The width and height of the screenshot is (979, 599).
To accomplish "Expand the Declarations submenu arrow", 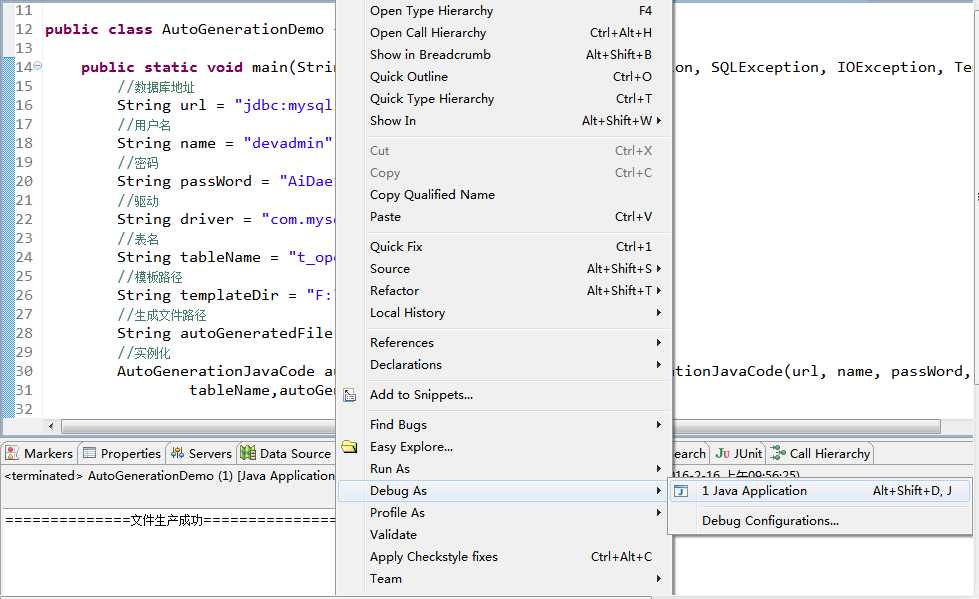I will point(658,364).
